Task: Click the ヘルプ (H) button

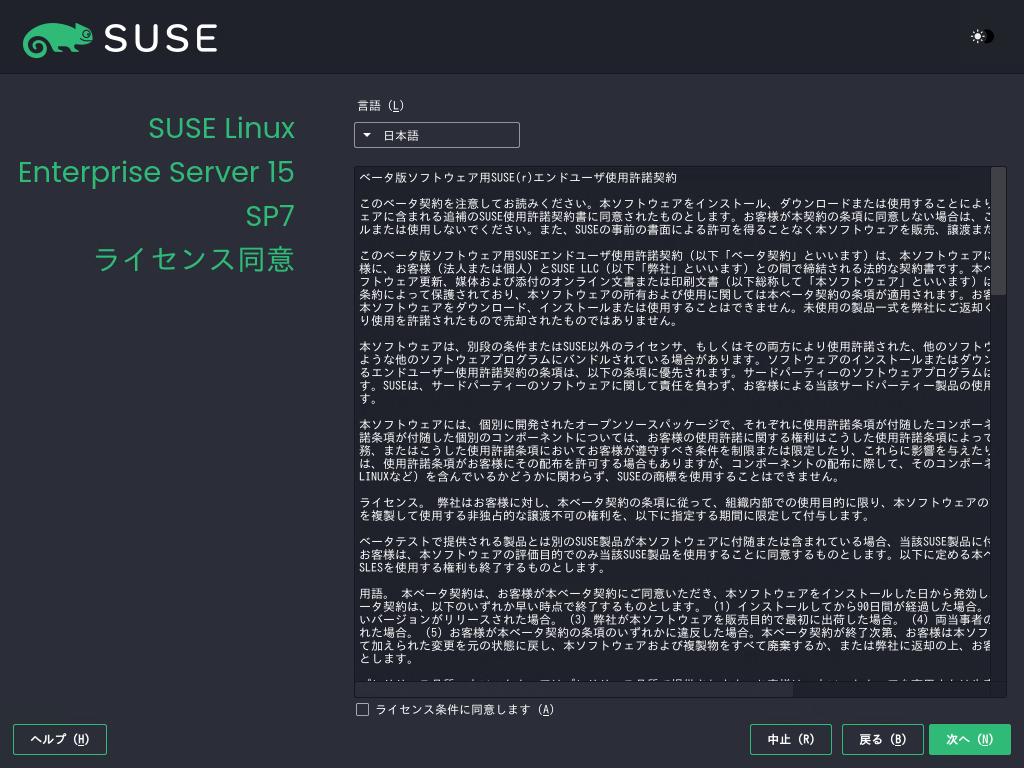Action: pyautogui.click(x=60, y=739)
